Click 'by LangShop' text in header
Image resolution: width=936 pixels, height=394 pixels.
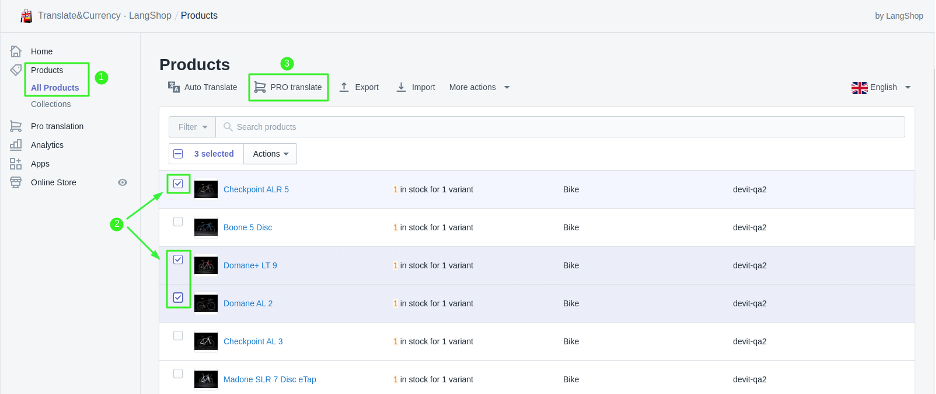899,16
